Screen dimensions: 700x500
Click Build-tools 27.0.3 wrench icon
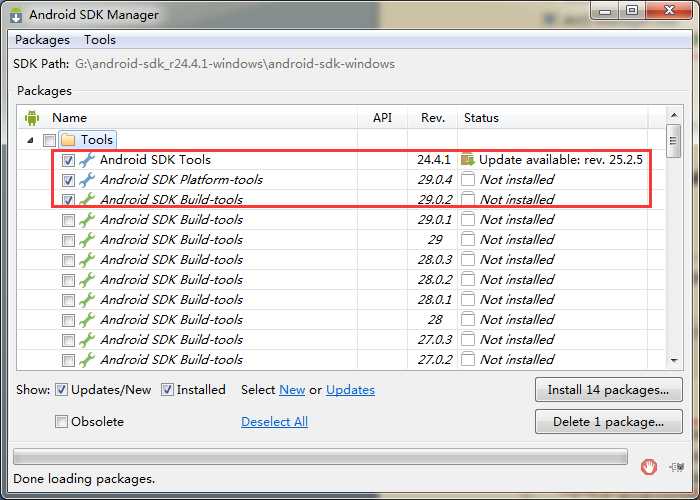87,340
